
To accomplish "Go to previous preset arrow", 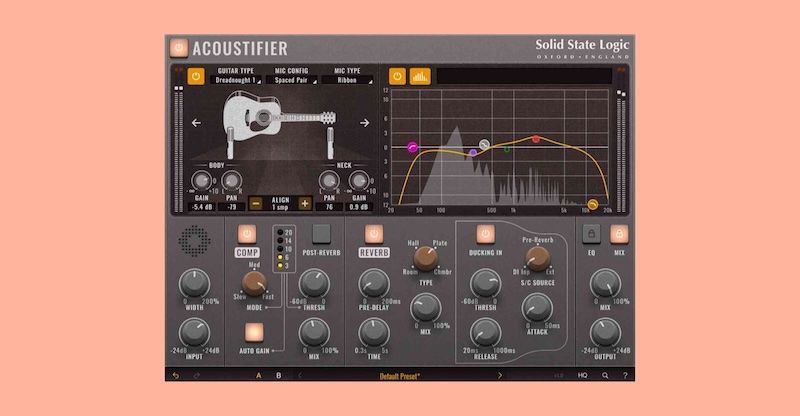I will [300, 376].
